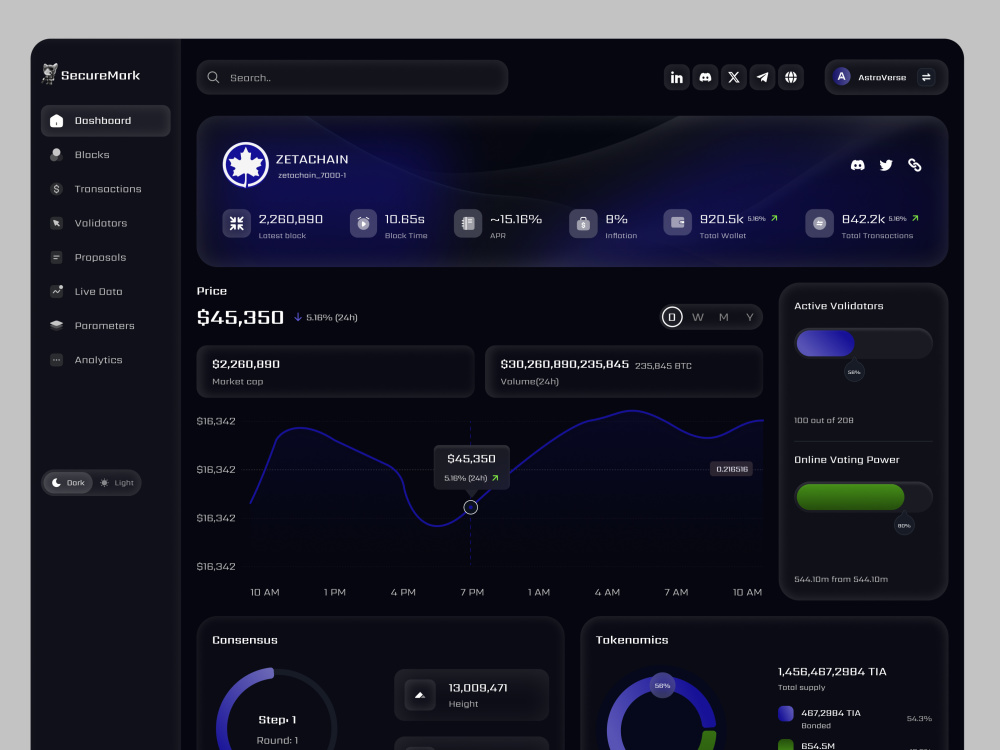
Task: Open the LinkedIn social link
Action: pyautogui.click(x=677, y=77)
